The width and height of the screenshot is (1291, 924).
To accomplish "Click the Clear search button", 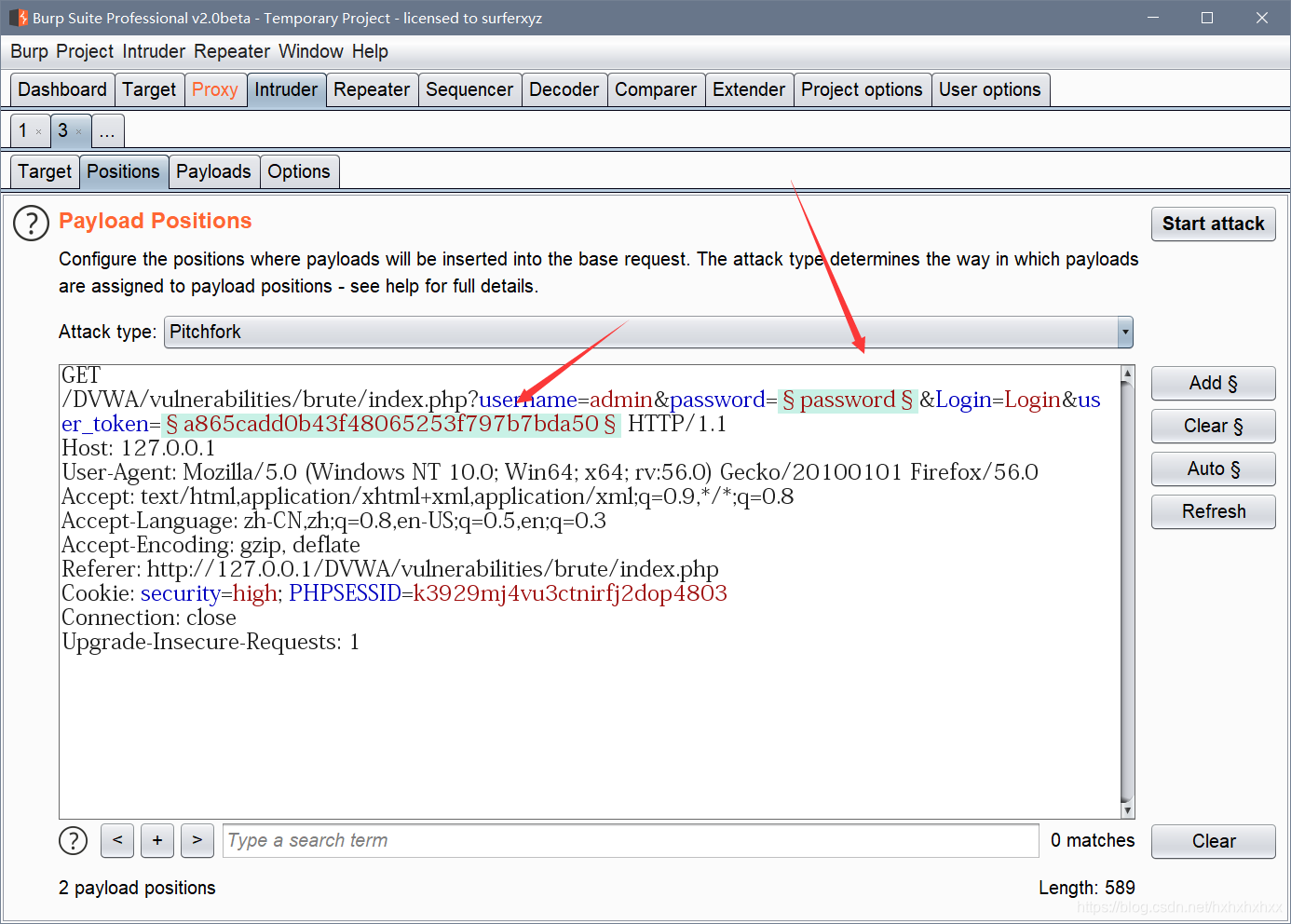I will click(1213, 841).
